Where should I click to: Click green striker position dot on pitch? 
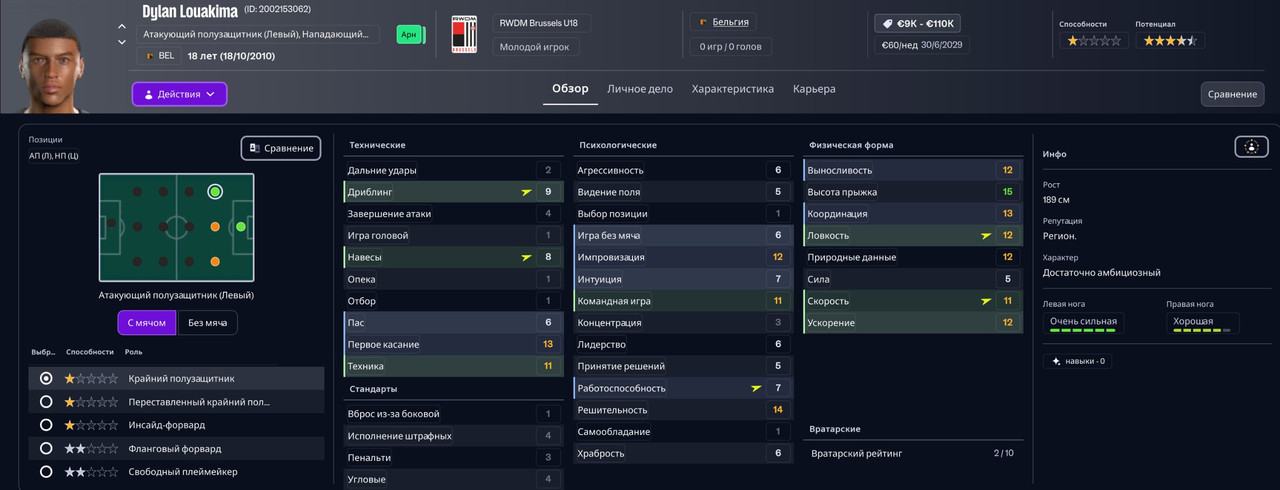click(241, 227)
